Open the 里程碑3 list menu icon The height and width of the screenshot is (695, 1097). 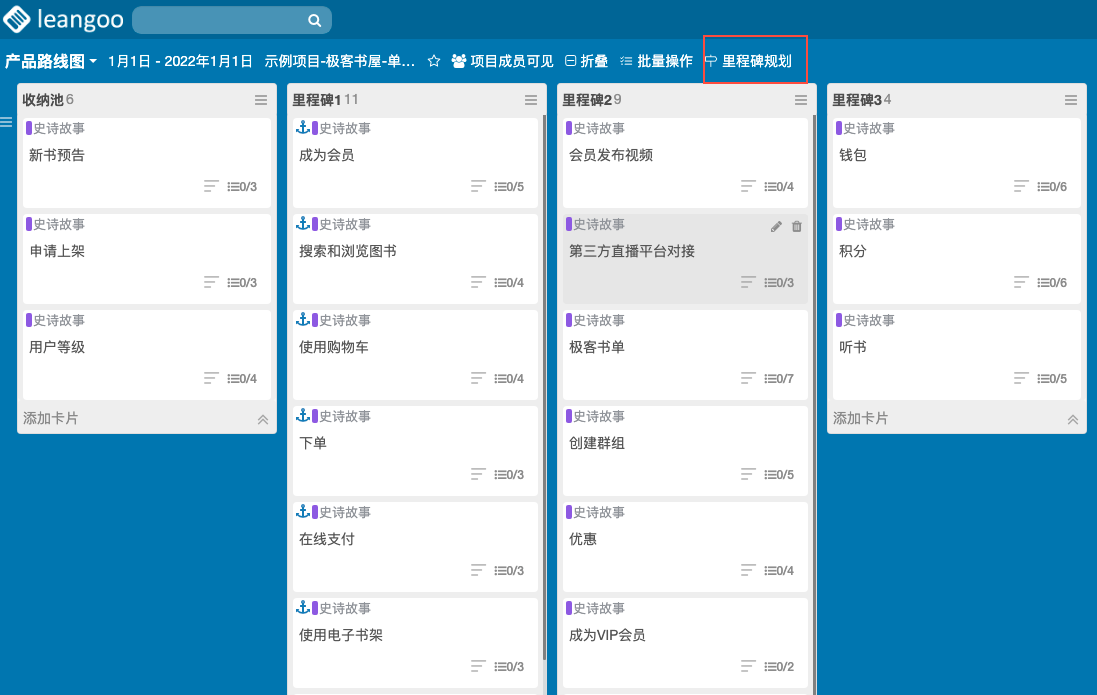[x=1071, y=100]
